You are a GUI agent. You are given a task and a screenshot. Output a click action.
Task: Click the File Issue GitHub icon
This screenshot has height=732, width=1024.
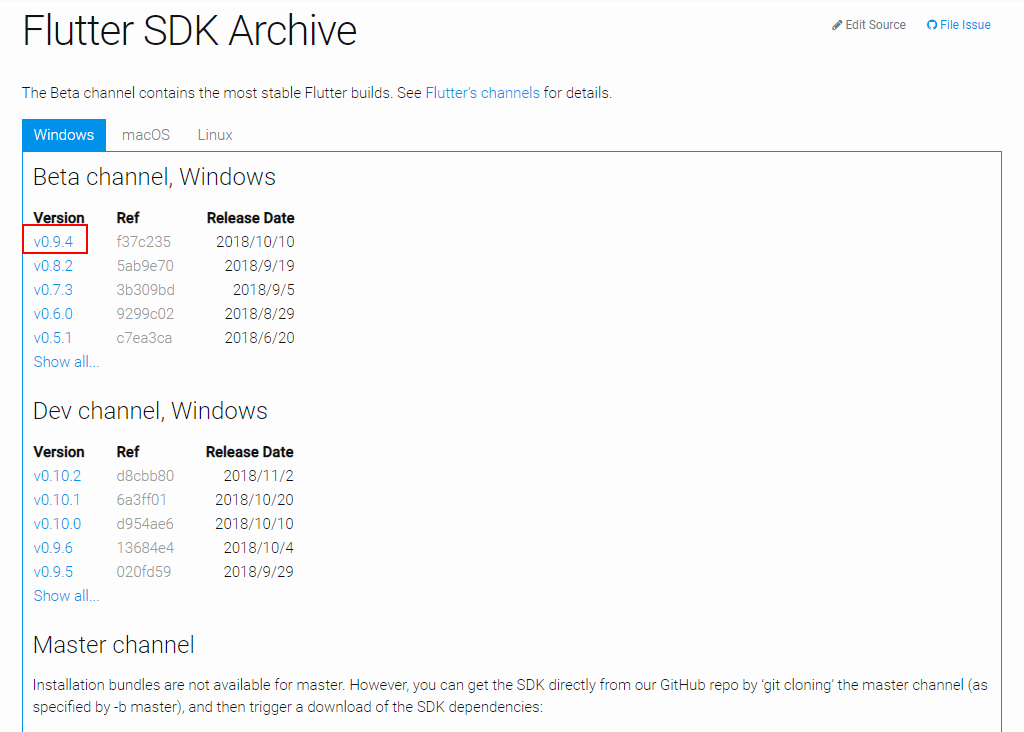(932, 25)
